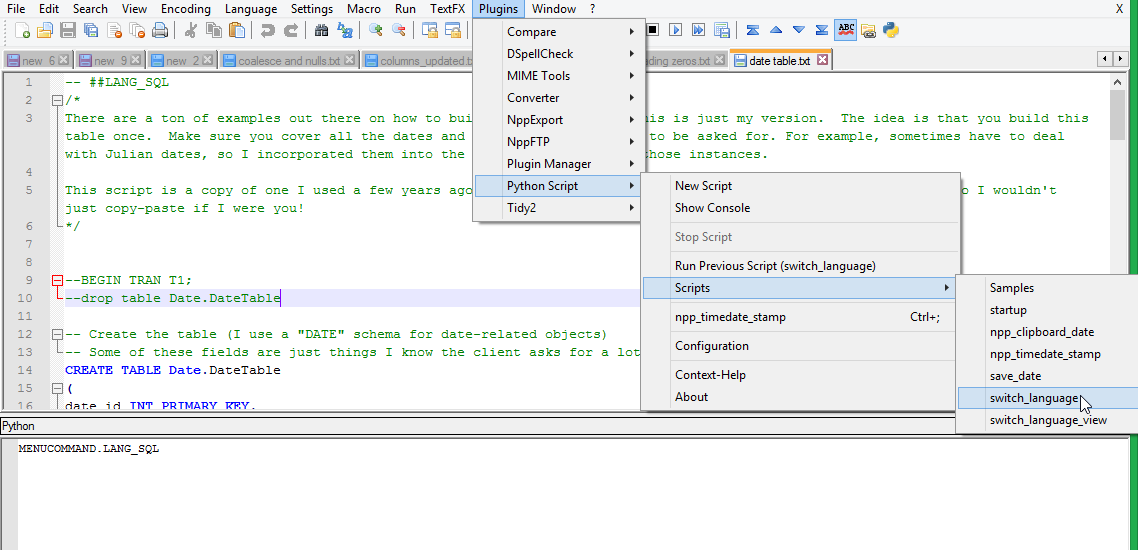
Task: Create a new document with toolbar icon
Action: point(22,30)
